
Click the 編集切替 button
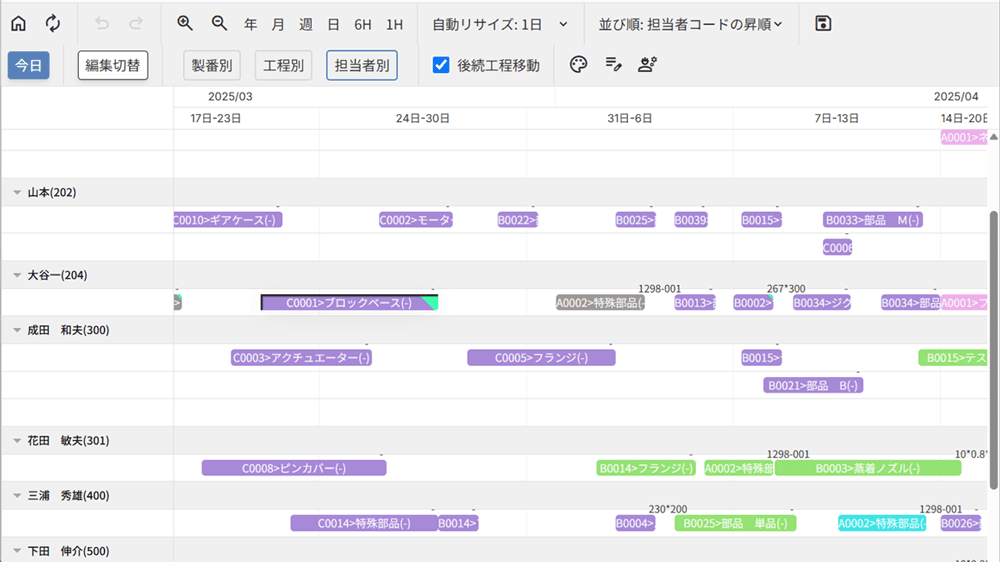click(x=113, y=65)
